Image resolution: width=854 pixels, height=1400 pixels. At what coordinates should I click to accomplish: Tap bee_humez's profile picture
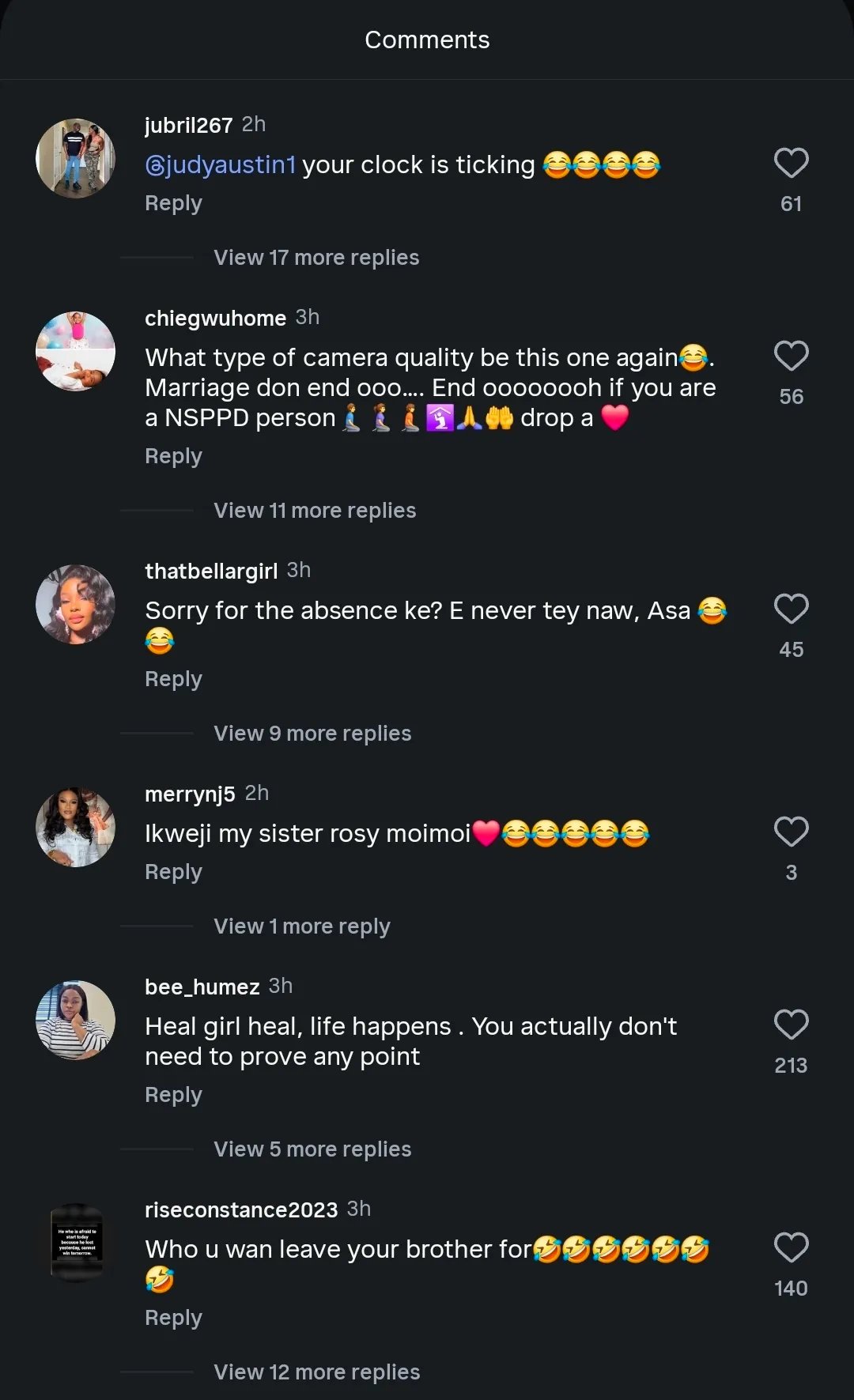pos(76,1020)
